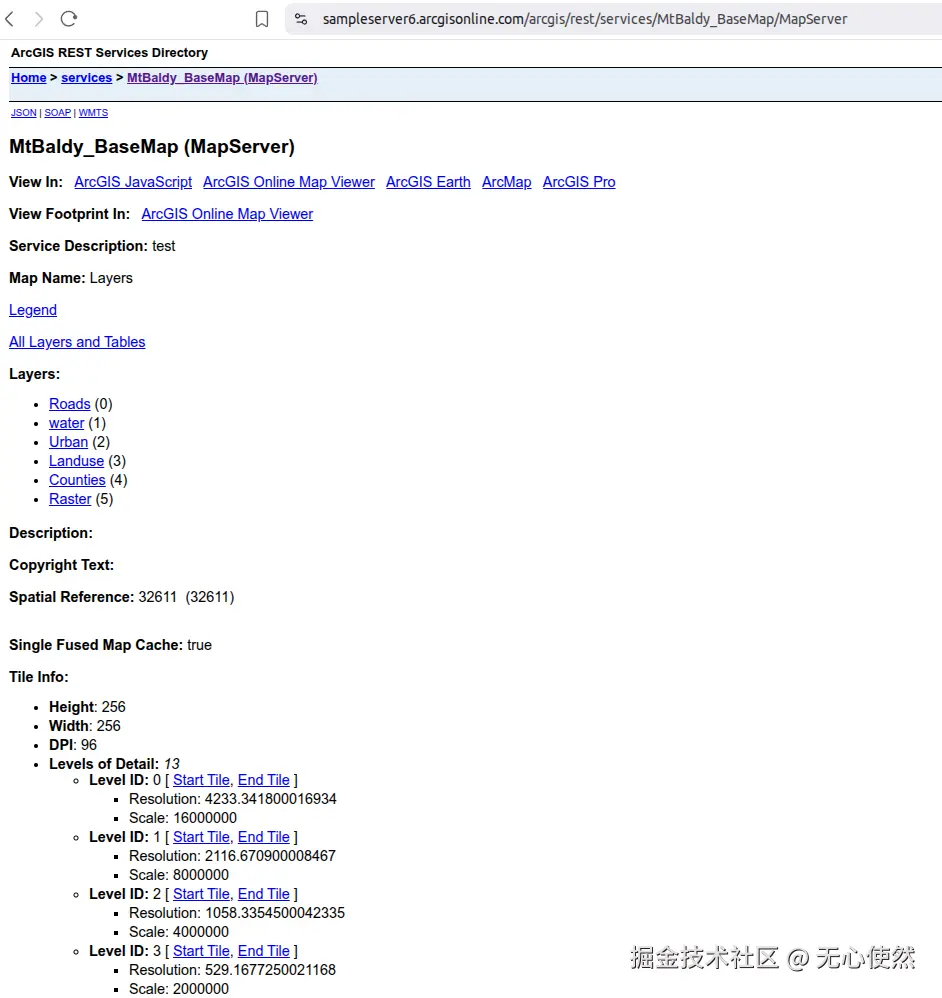Viewport: 942px width, 998px height.
Task: Open site settings icon in address bar
Action: coord(301,19)
